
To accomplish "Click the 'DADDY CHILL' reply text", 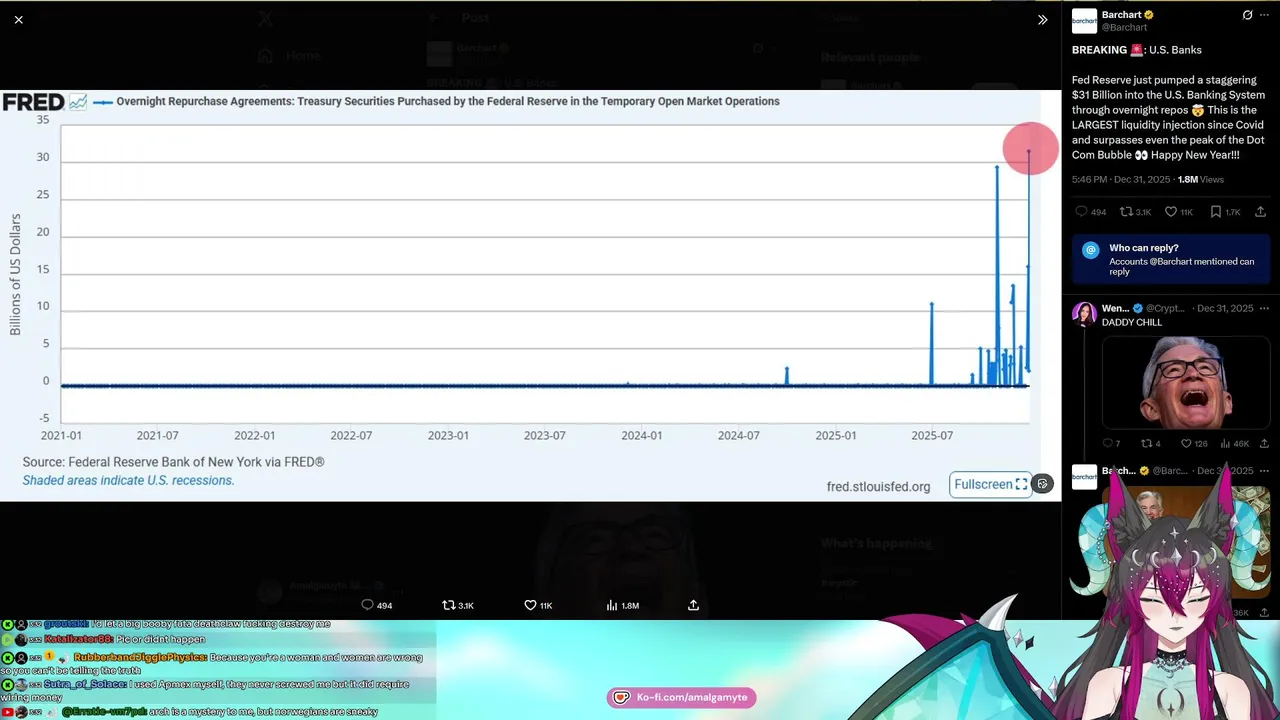I will (1132, 323).
